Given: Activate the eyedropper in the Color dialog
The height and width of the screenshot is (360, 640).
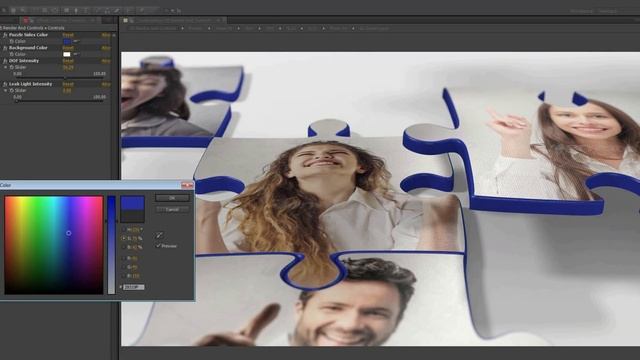Looking at the screenshot, I should (x=159, y=235).
